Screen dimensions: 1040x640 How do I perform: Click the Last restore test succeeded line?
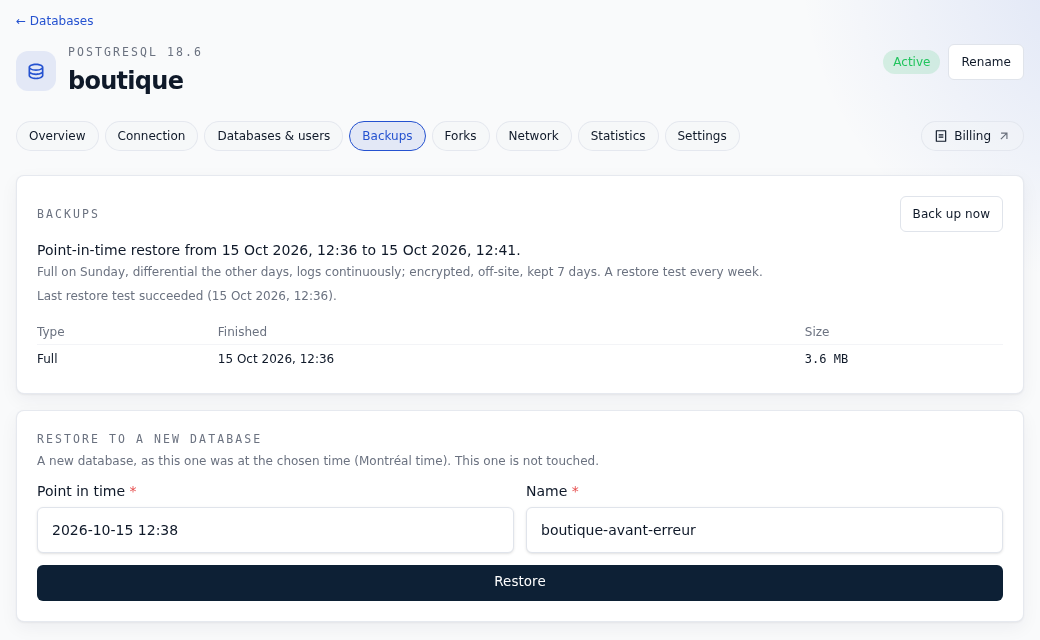(x=186, y=296)
